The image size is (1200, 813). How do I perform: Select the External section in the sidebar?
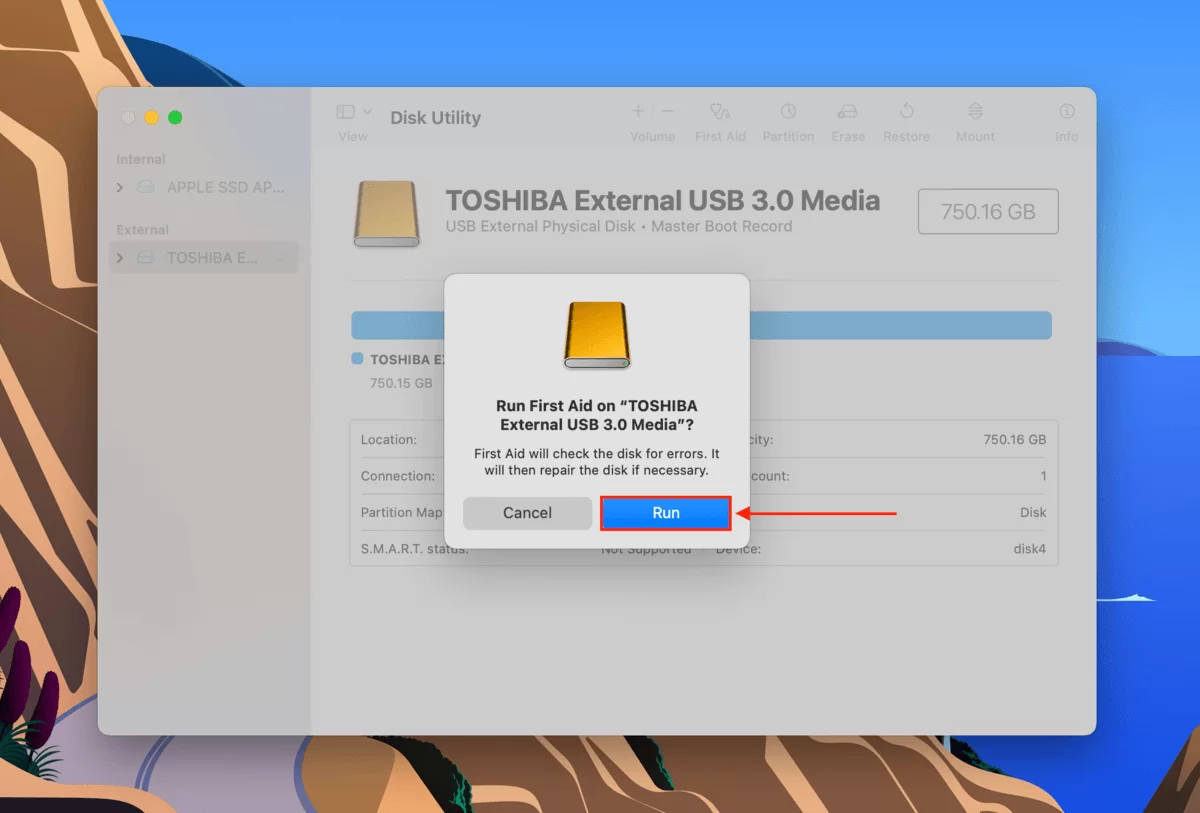pyautogui.click(x=141, y=229)
